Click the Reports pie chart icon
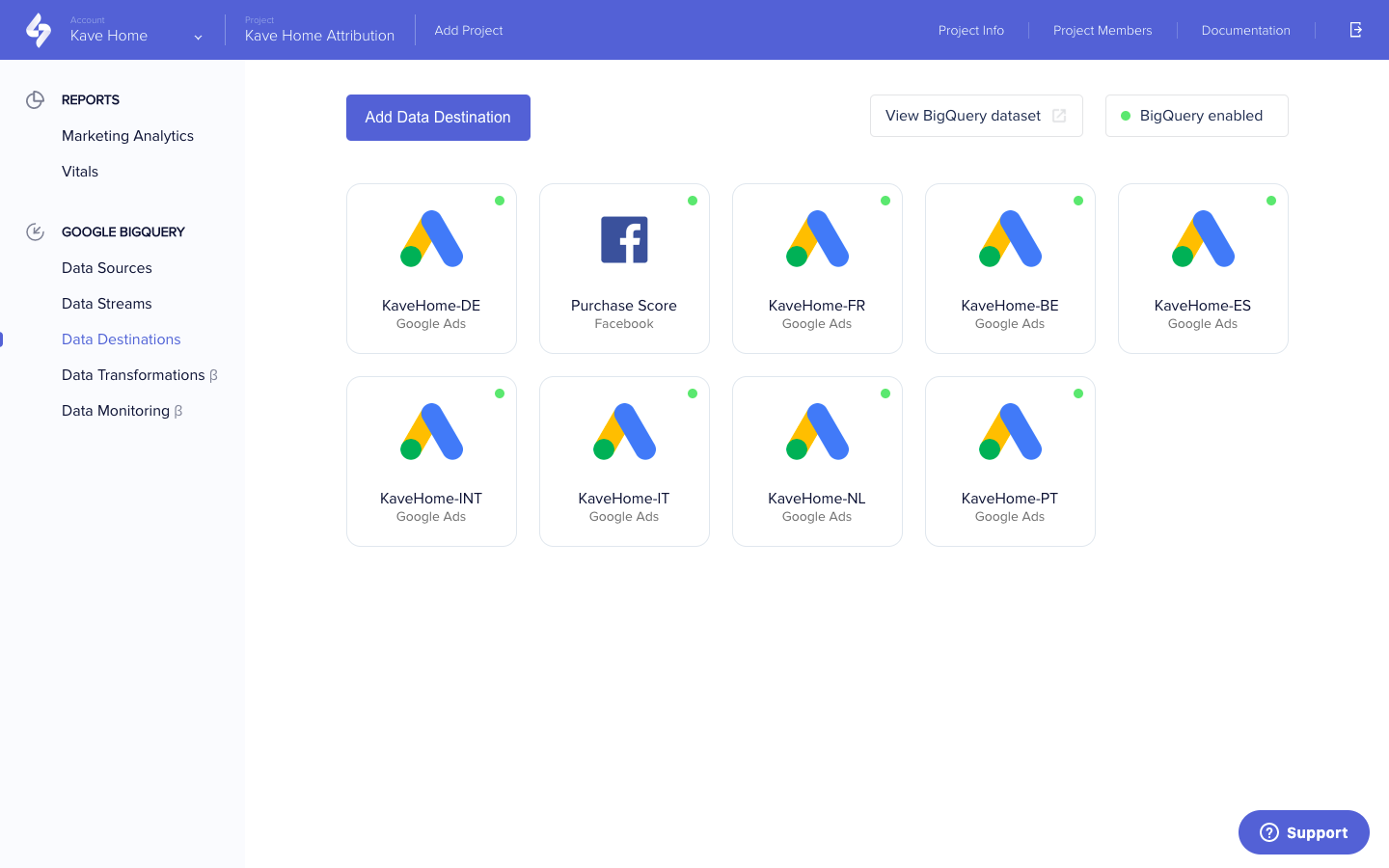Image resolution: width=1389 pixels, height=868 pixels. 35,99
